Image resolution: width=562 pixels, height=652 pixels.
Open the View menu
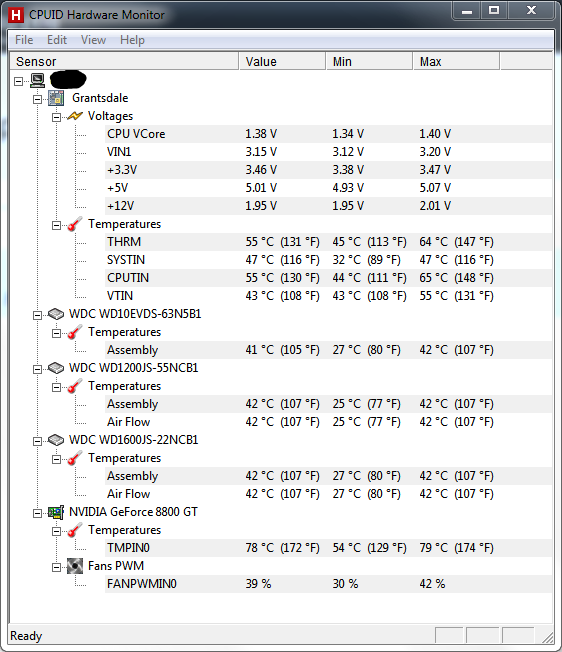click(93, 40)
